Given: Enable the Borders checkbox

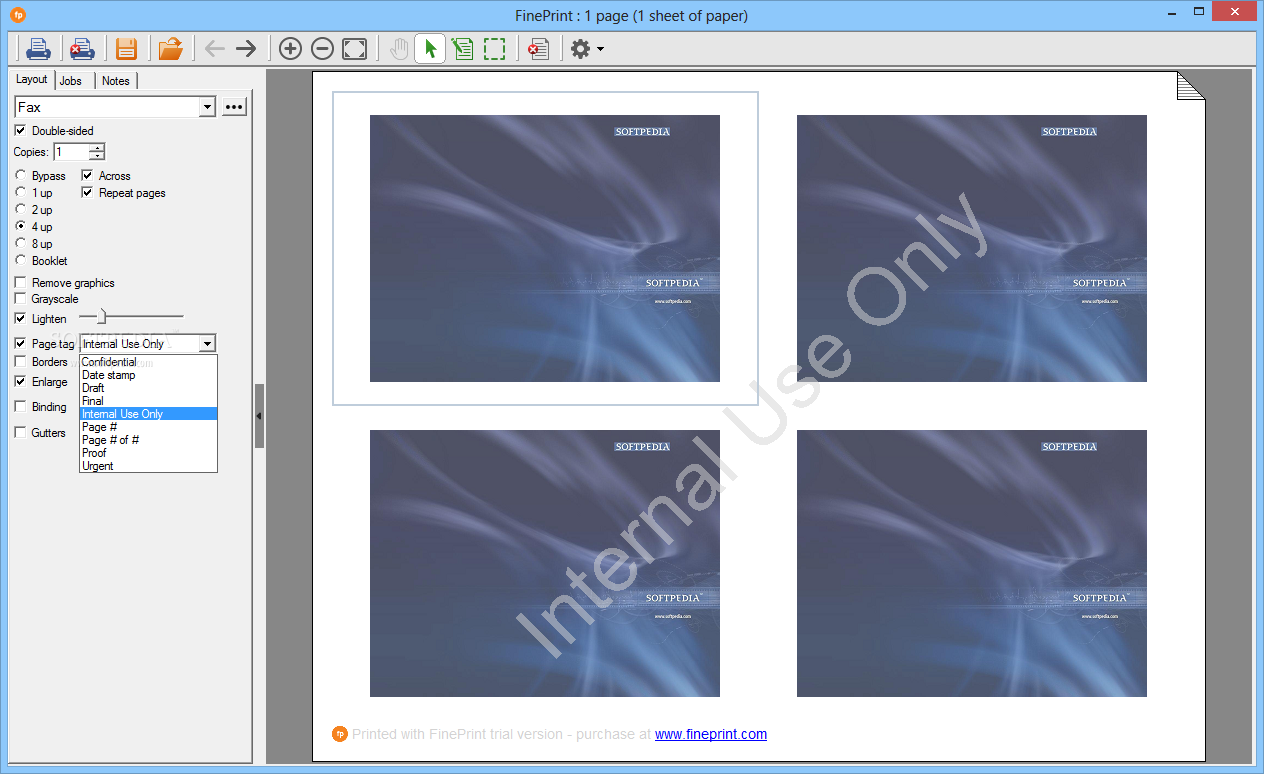Looking at the screenshot, I should click(x=20, y=362).
